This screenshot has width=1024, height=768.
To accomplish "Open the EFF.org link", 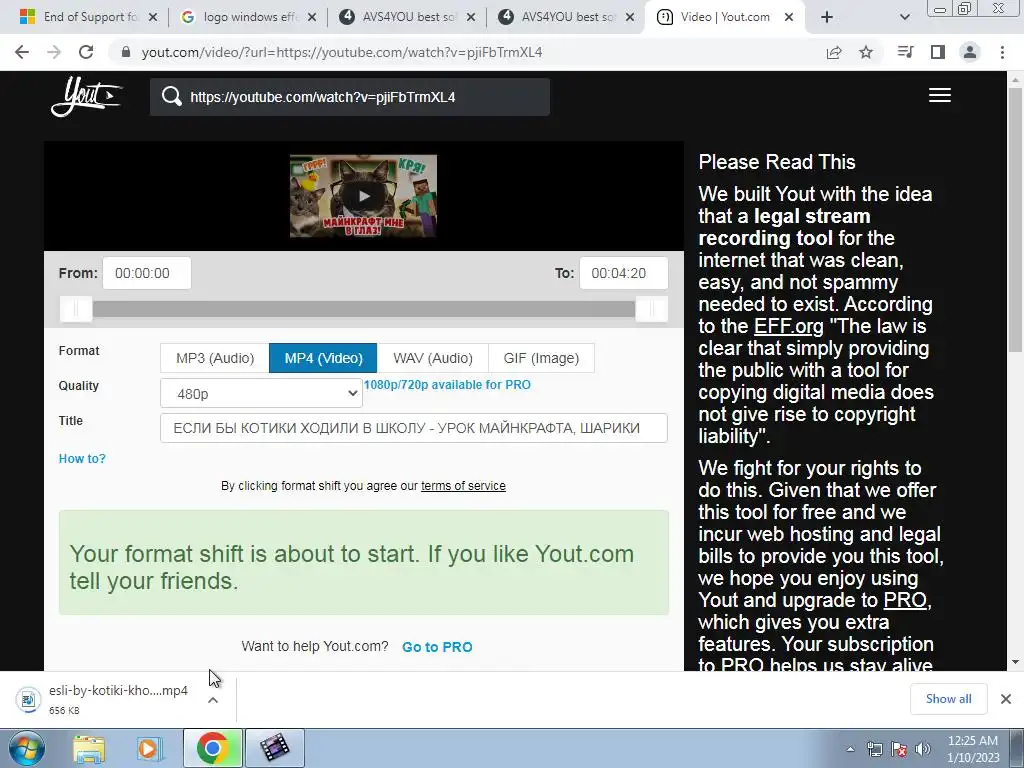I will tap(788, 326).
